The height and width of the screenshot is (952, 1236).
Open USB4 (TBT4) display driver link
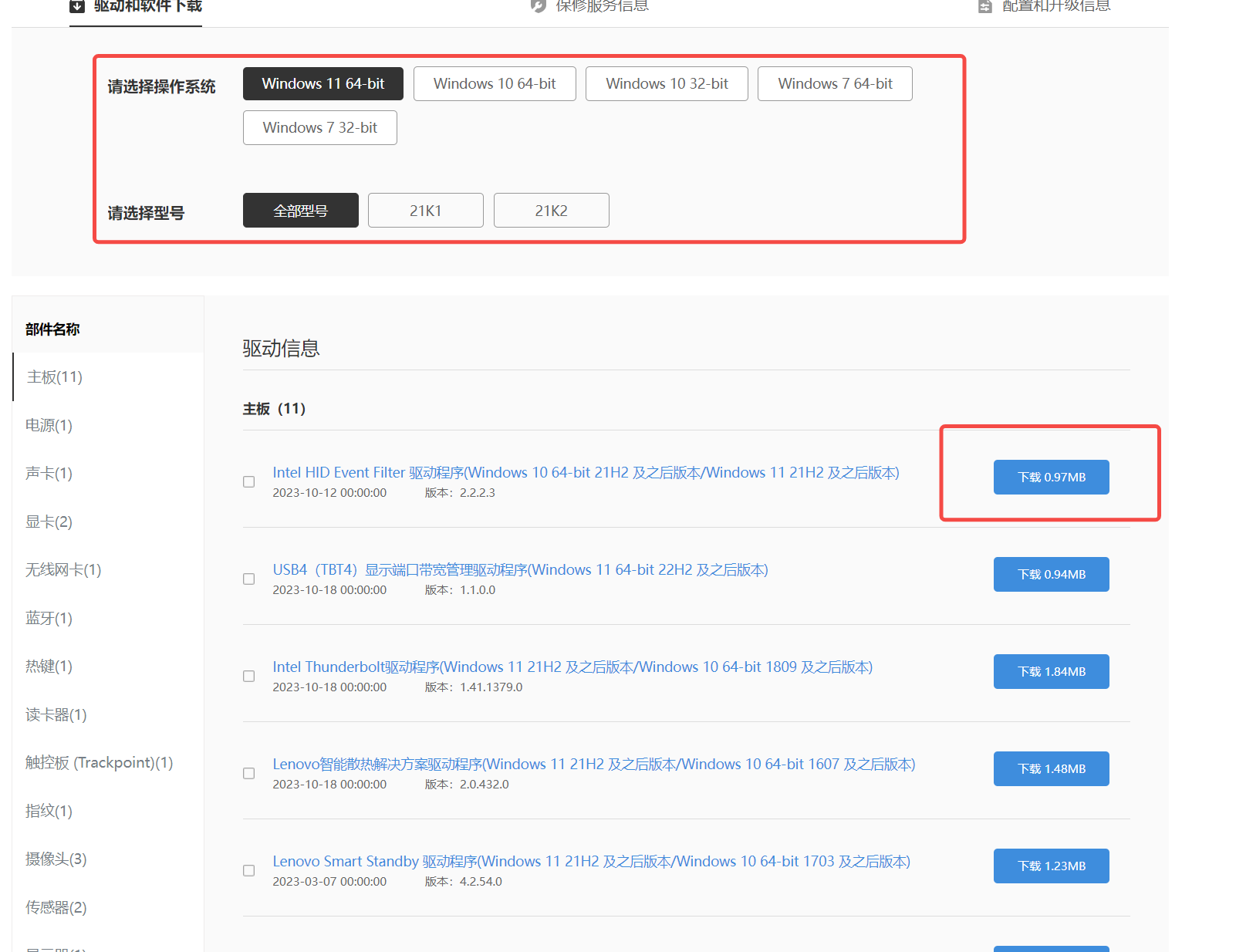click(520, 569)
